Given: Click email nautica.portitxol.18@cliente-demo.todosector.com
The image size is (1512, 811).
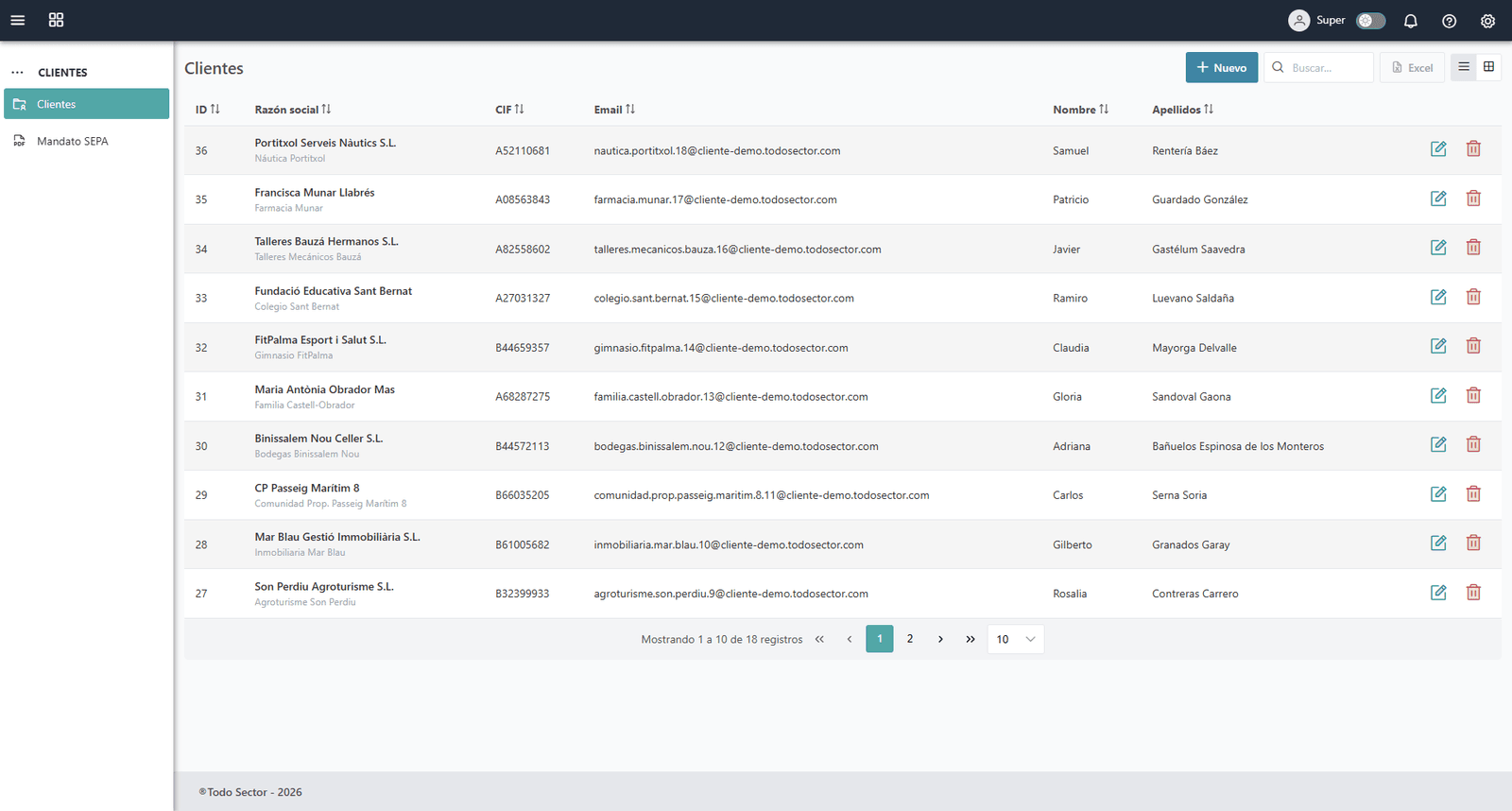Looking at the screenshot, I should pos(717,151).
